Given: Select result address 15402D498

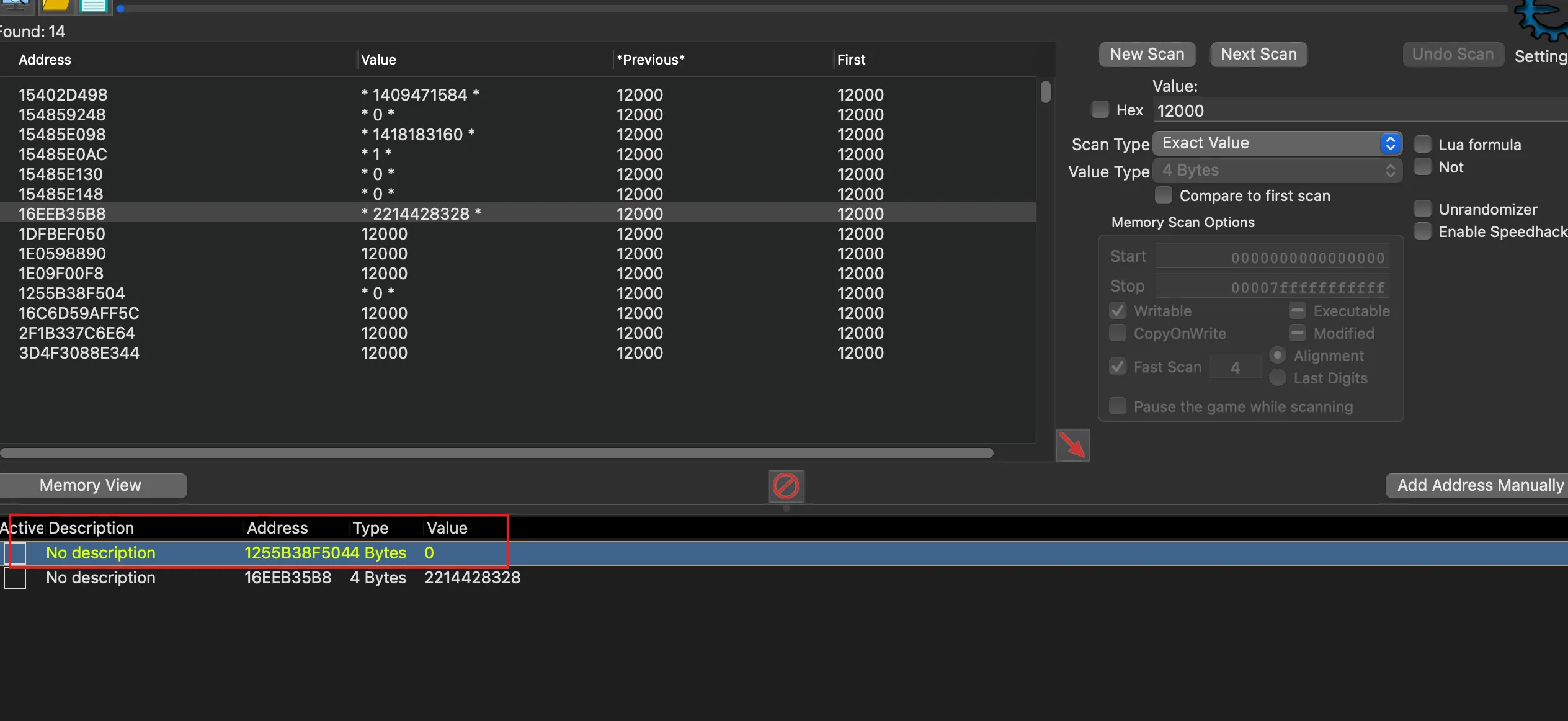Looking at the screenshot, I should (x=63, y=94).
